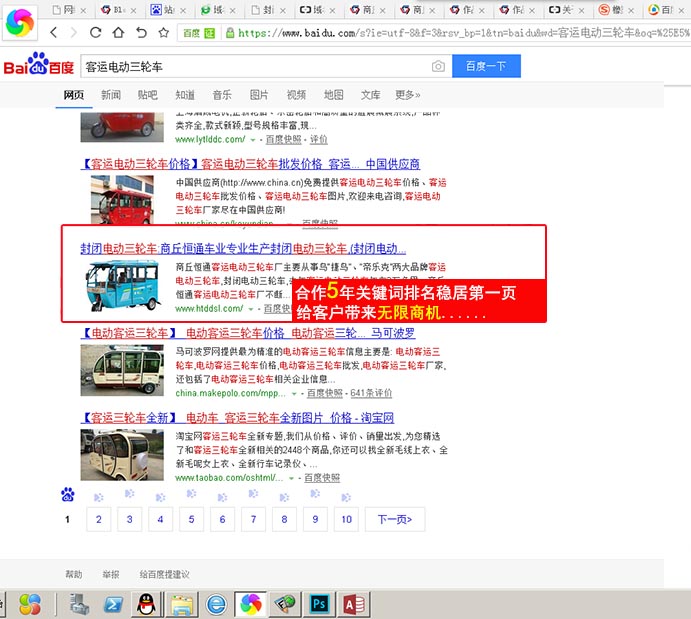The image size is (691, 619).
Task: Click the colorful browser icon in taskbar
Action: click(x=251, y=604)
